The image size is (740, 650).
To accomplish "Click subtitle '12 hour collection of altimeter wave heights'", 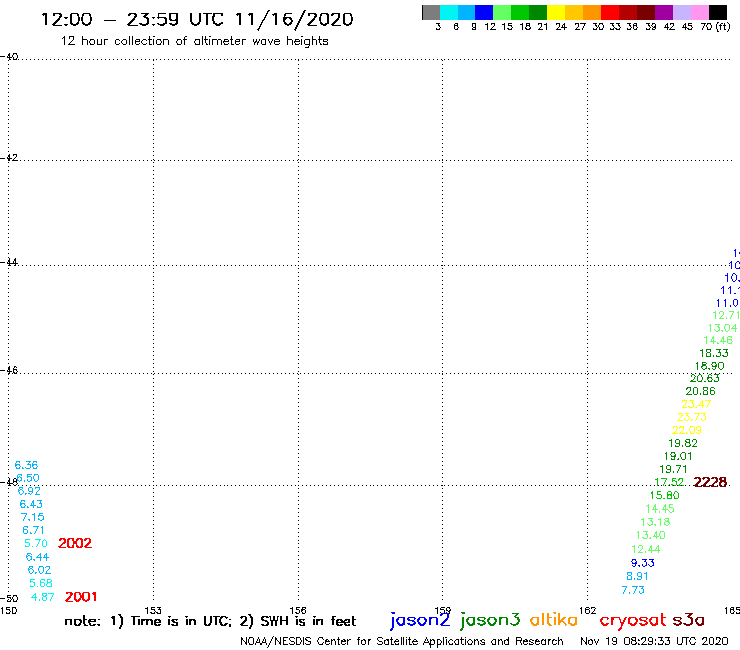I will pyautogui.click(x=194, y=42).
